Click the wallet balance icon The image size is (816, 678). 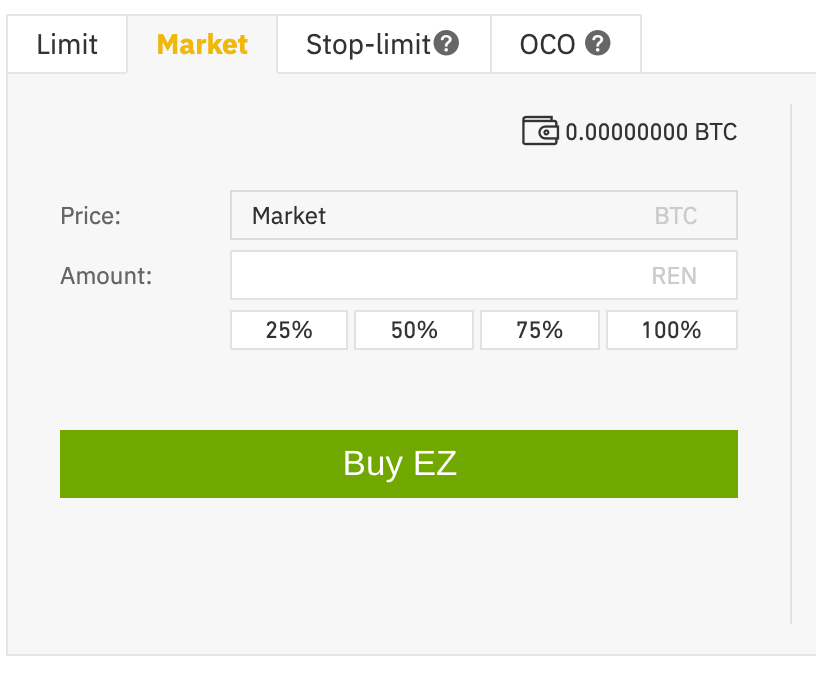[x=540, y=131]
